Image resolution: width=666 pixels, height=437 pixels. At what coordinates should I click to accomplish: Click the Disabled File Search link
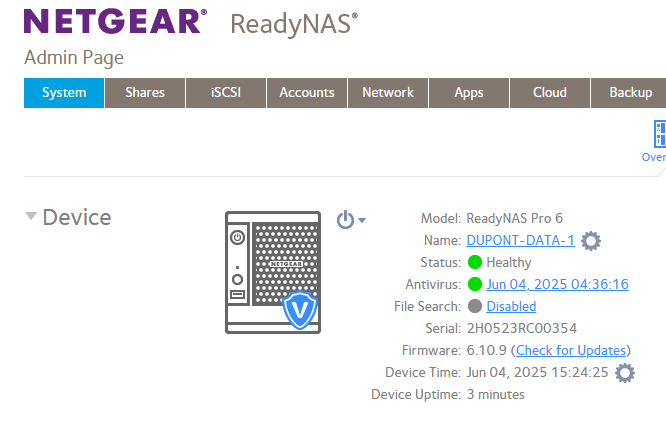click(x=511, y=306)
